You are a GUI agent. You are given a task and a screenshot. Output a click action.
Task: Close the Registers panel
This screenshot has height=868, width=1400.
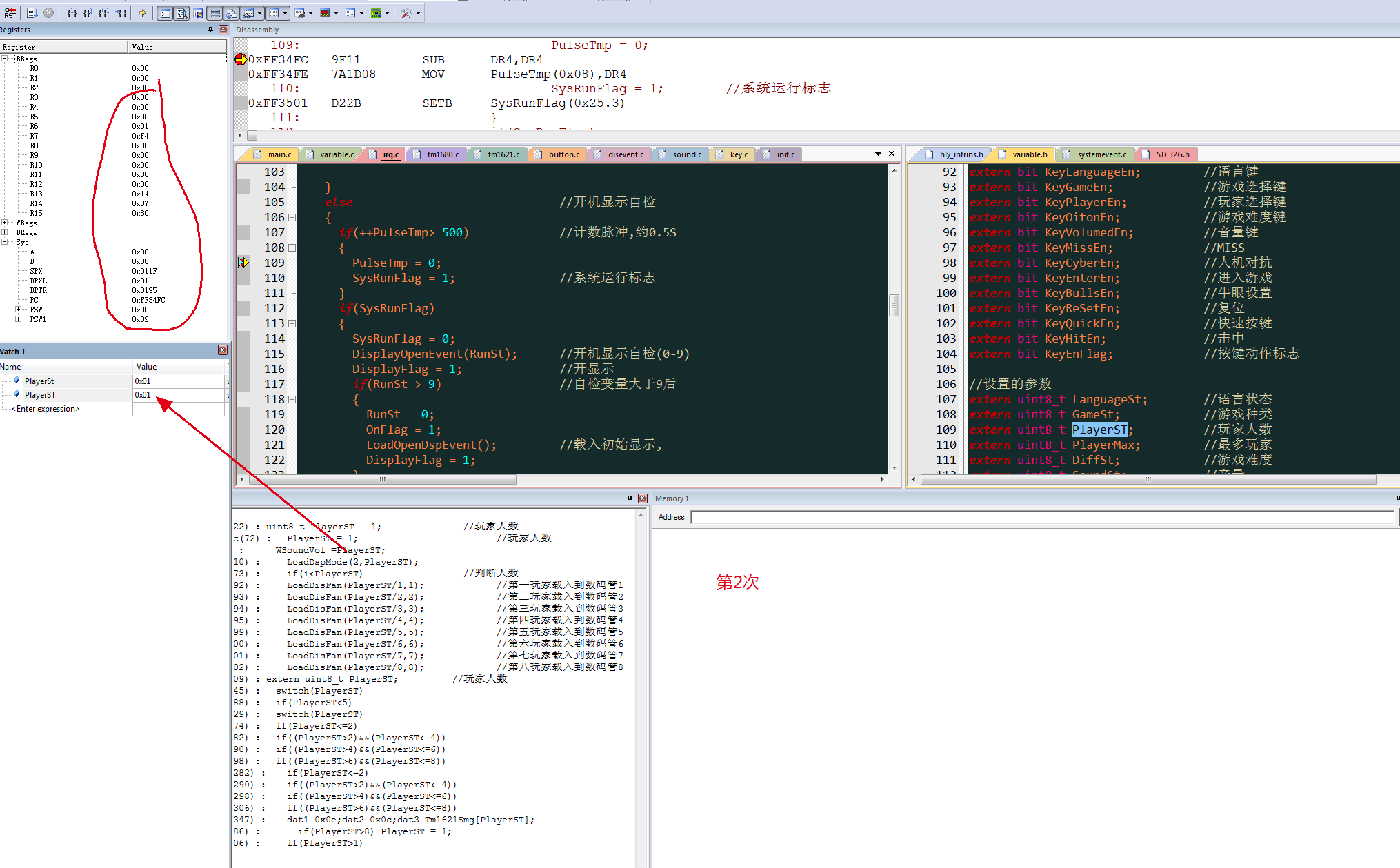223,30
